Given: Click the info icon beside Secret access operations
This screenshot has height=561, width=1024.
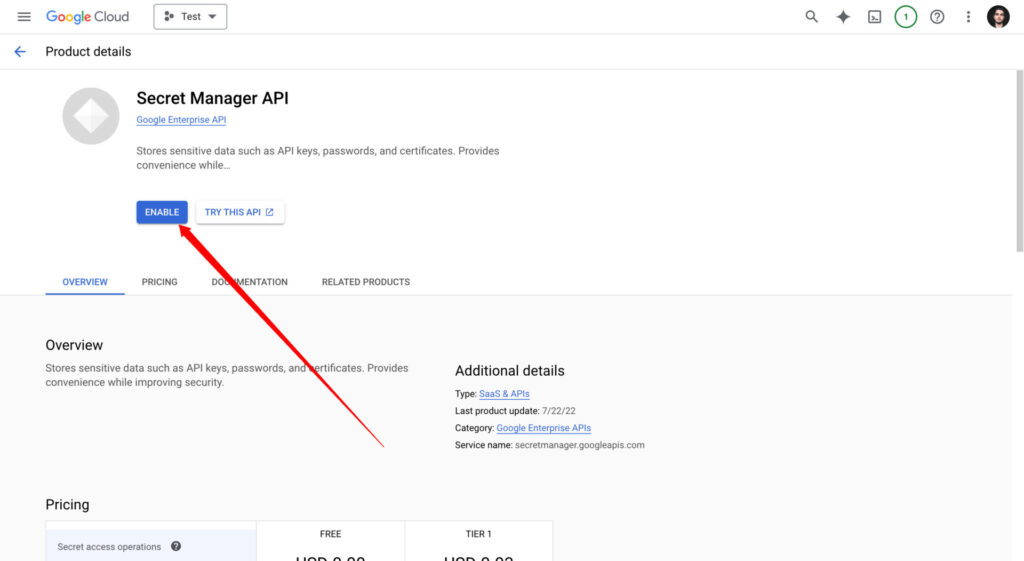Looking at the screenshot, I should click(176, 546).
